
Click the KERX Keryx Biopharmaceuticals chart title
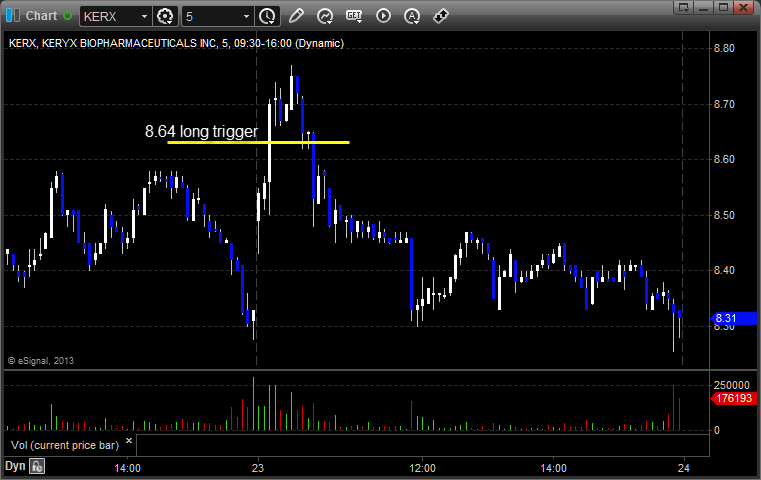[176, 43]
